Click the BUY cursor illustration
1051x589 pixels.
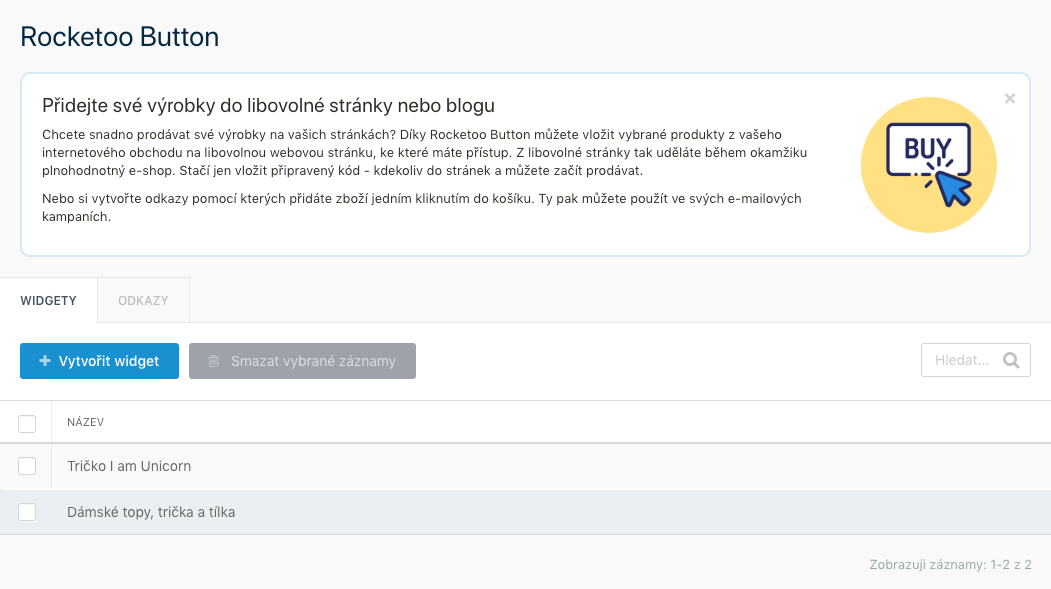[928, 165]
